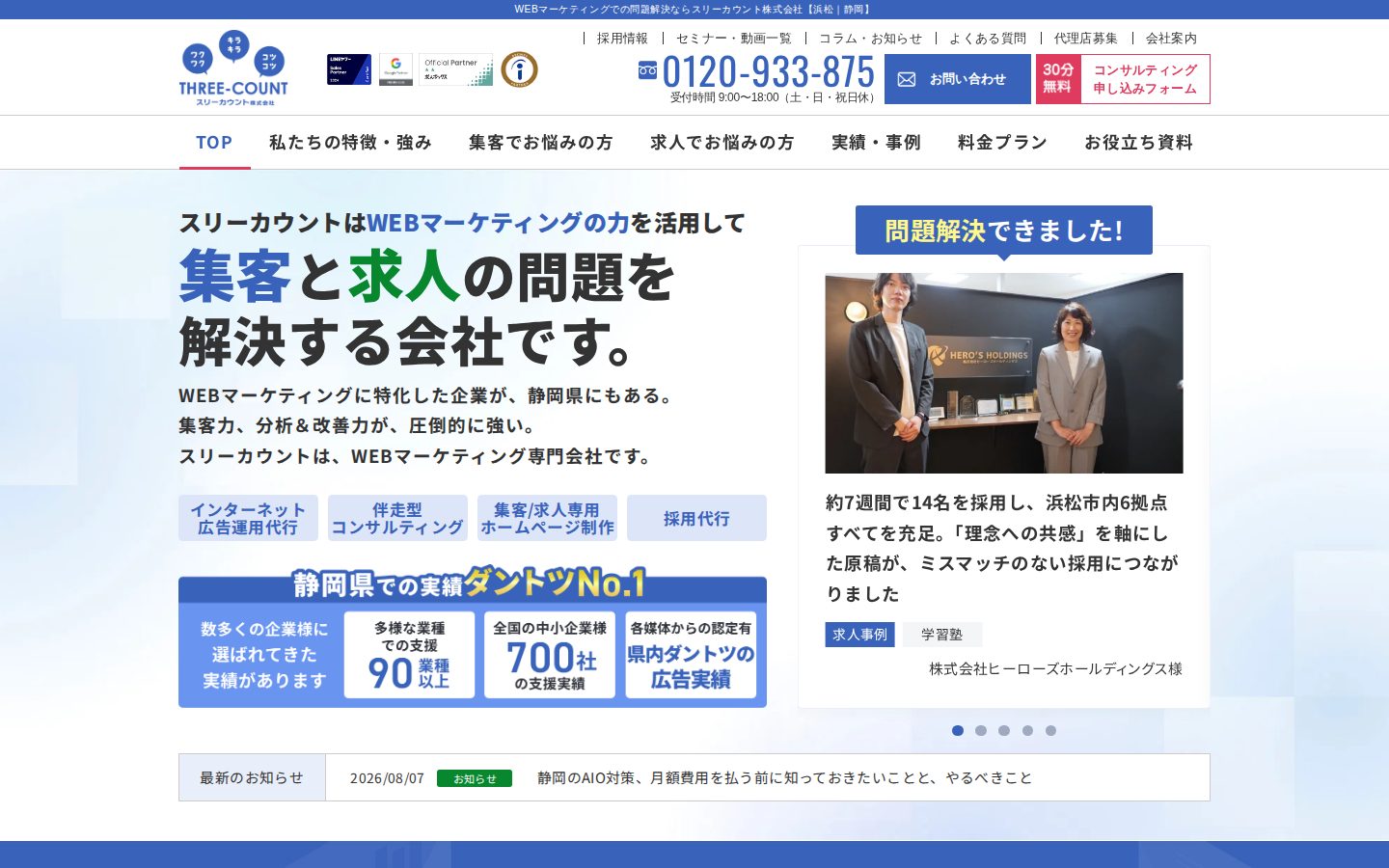Click the 学習塾 tag
This screenshot has height=868, width=1389.
click(x=941, y=635)
